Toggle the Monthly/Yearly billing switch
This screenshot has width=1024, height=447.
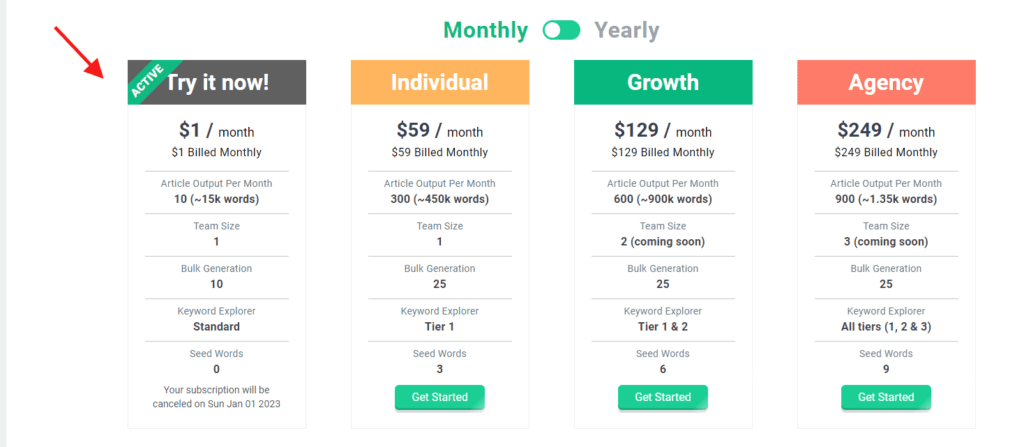(x=561, y=30)
